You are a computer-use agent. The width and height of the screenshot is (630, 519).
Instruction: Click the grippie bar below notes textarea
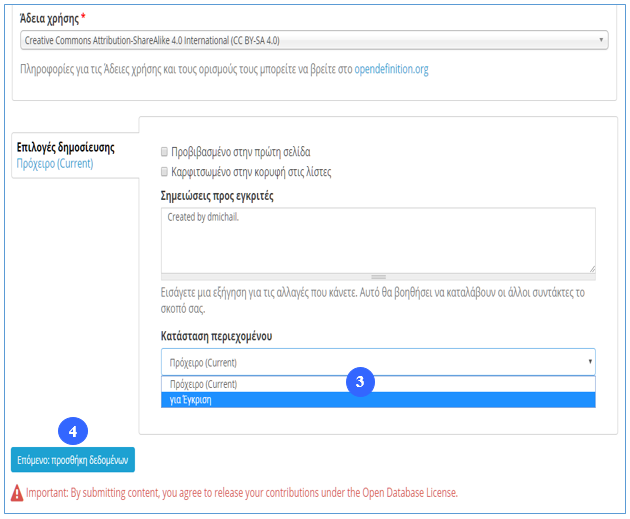click(377, 277)
